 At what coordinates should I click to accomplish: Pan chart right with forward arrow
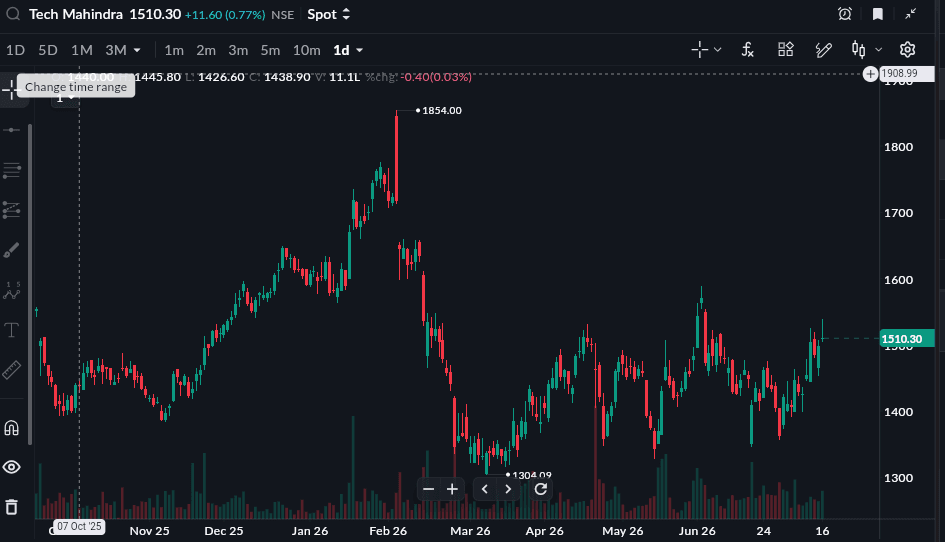(508, 489)
